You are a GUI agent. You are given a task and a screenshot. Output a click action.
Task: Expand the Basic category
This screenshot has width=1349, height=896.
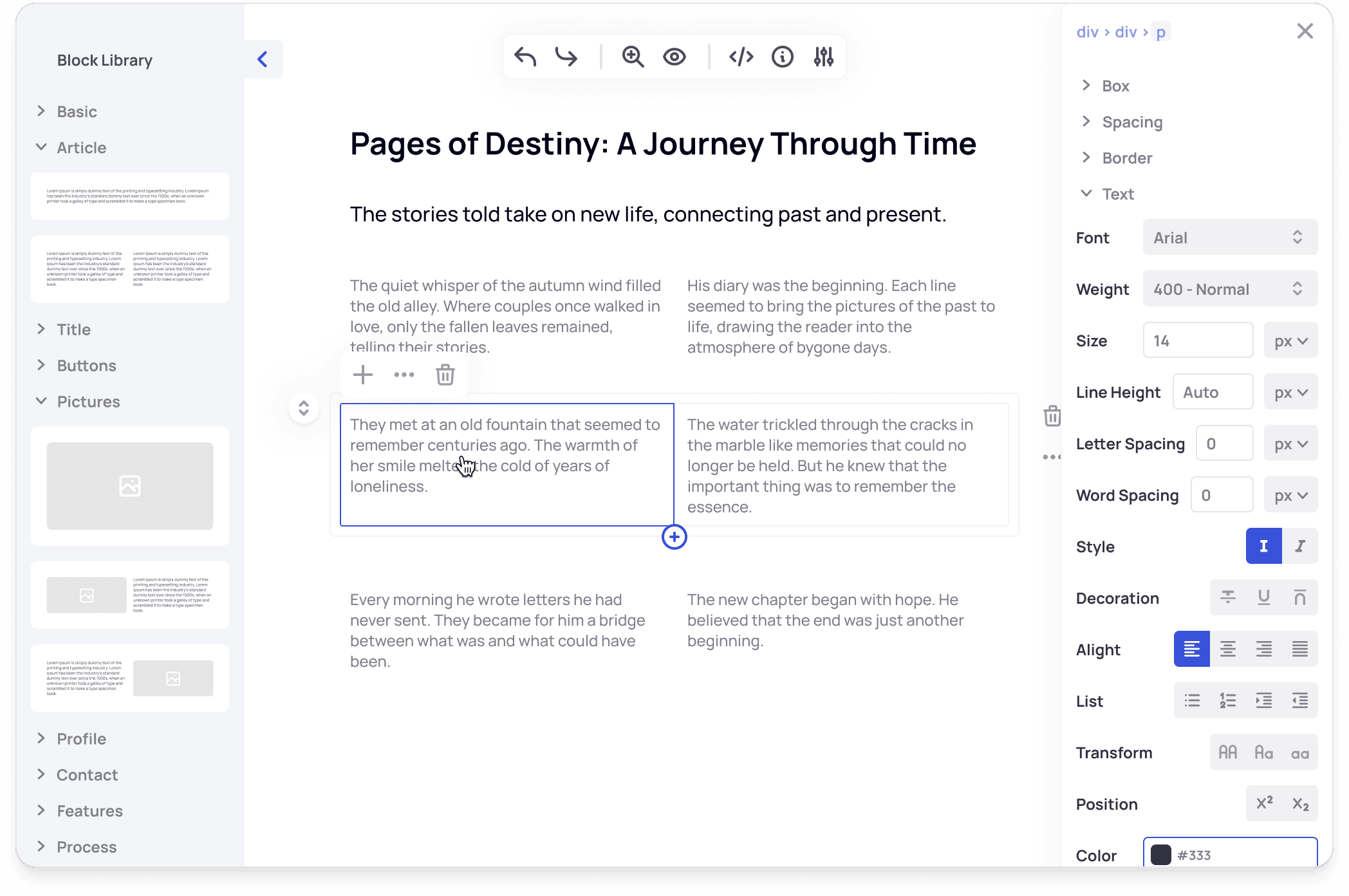(67, 111)
